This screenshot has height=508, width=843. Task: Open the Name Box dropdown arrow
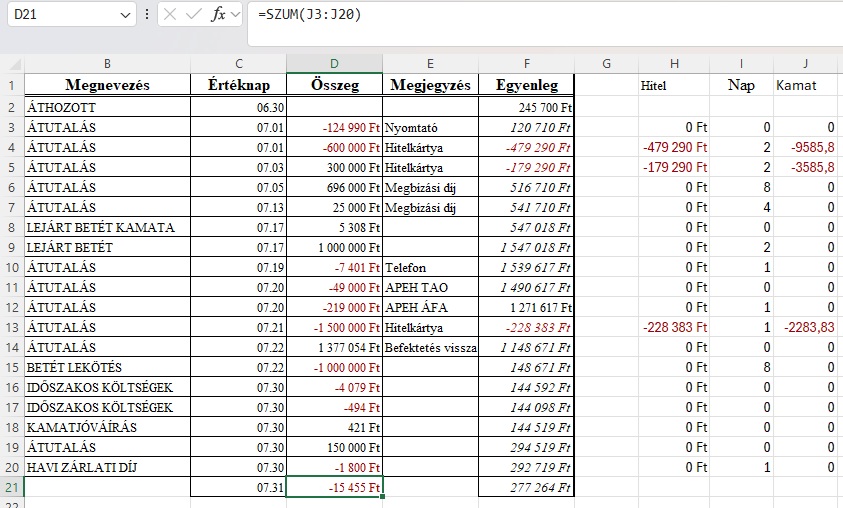(125, 16)
